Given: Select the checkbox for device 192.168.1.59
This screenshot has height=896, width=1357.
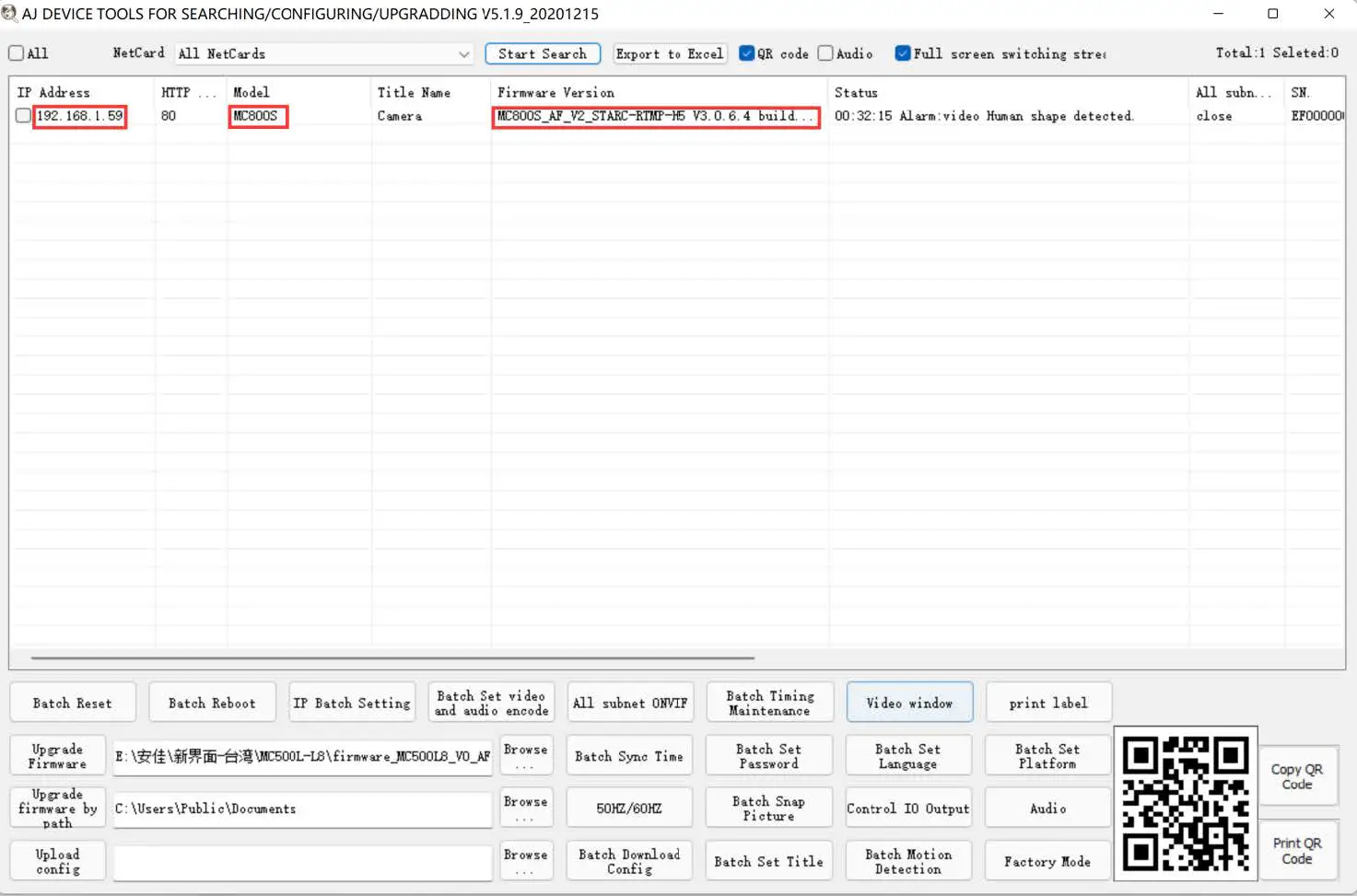Looking at the screenshot, I should pyautogui.click(x=23, y=116).
